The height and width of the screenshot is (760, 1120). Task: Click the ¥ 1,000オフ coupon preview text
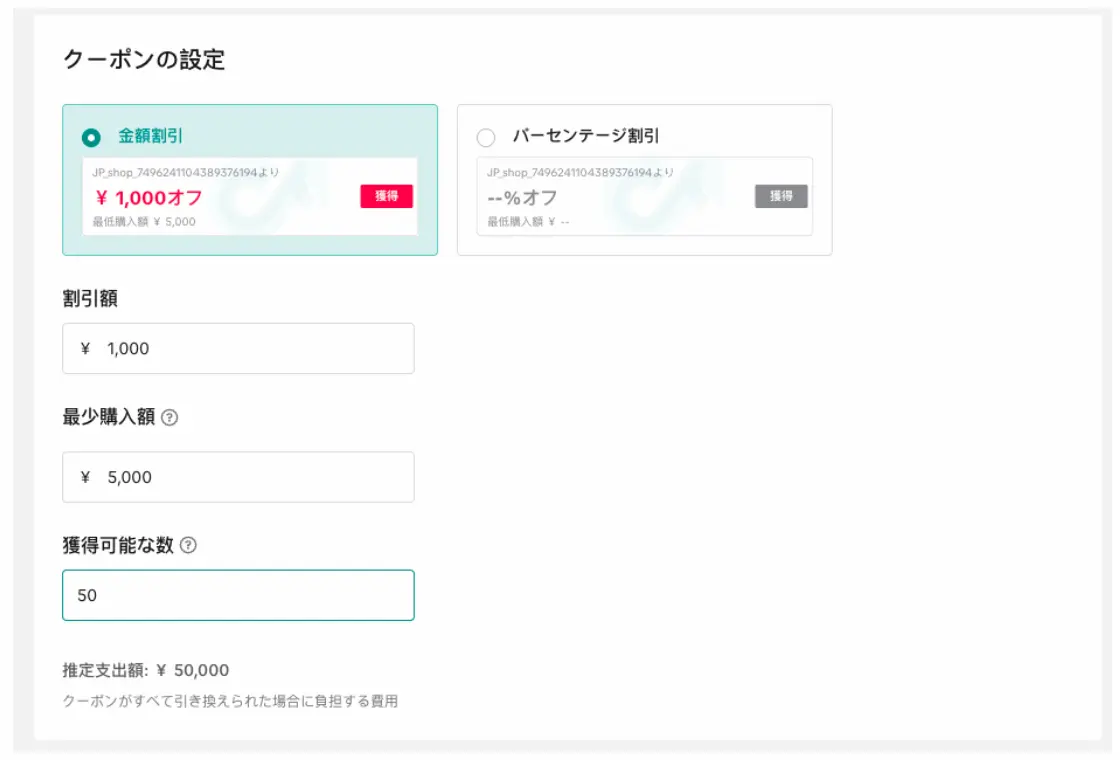(149, 198)
